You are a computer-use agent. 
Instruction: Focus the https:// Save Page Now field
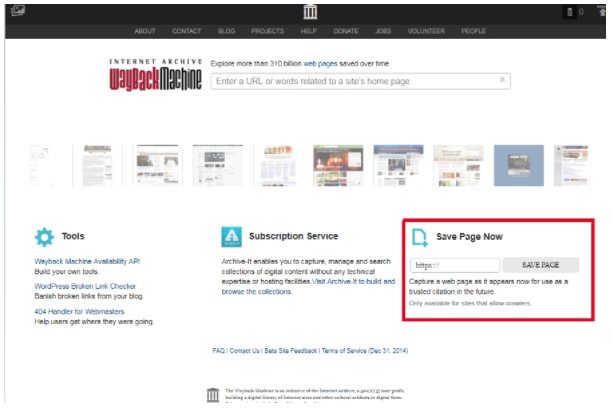[455, 265]
